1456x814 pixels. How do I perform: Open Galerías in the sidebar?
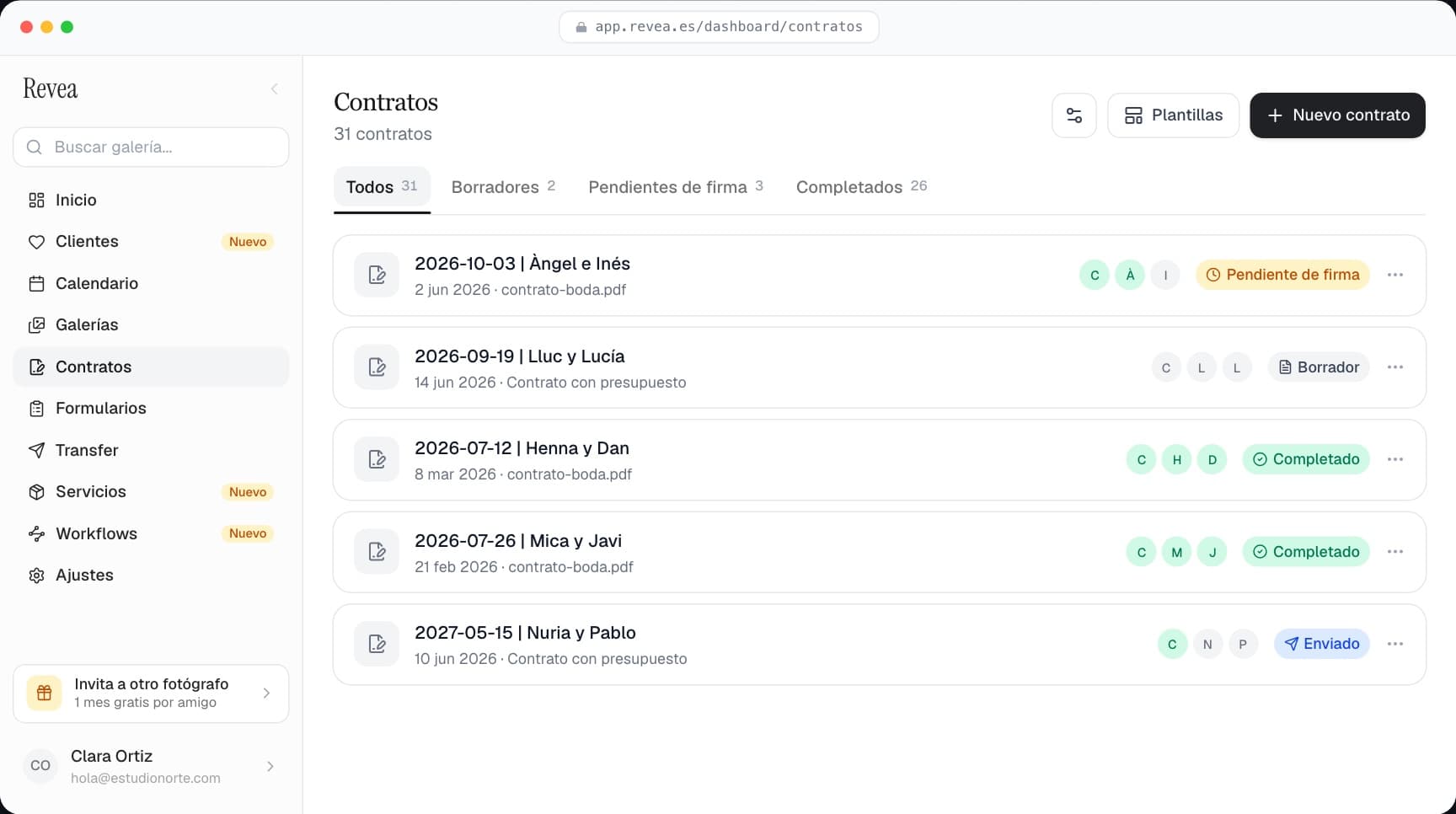151,324
